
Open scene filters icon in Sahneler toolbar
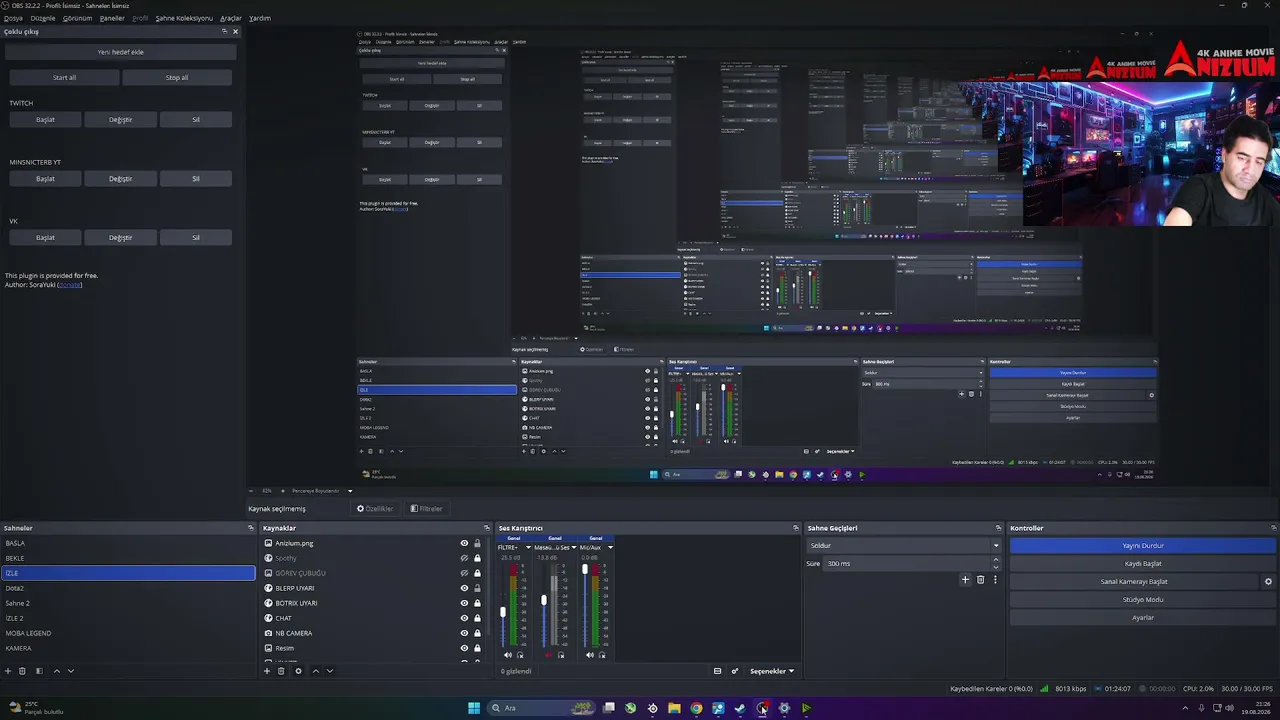(x=39, y=671)
